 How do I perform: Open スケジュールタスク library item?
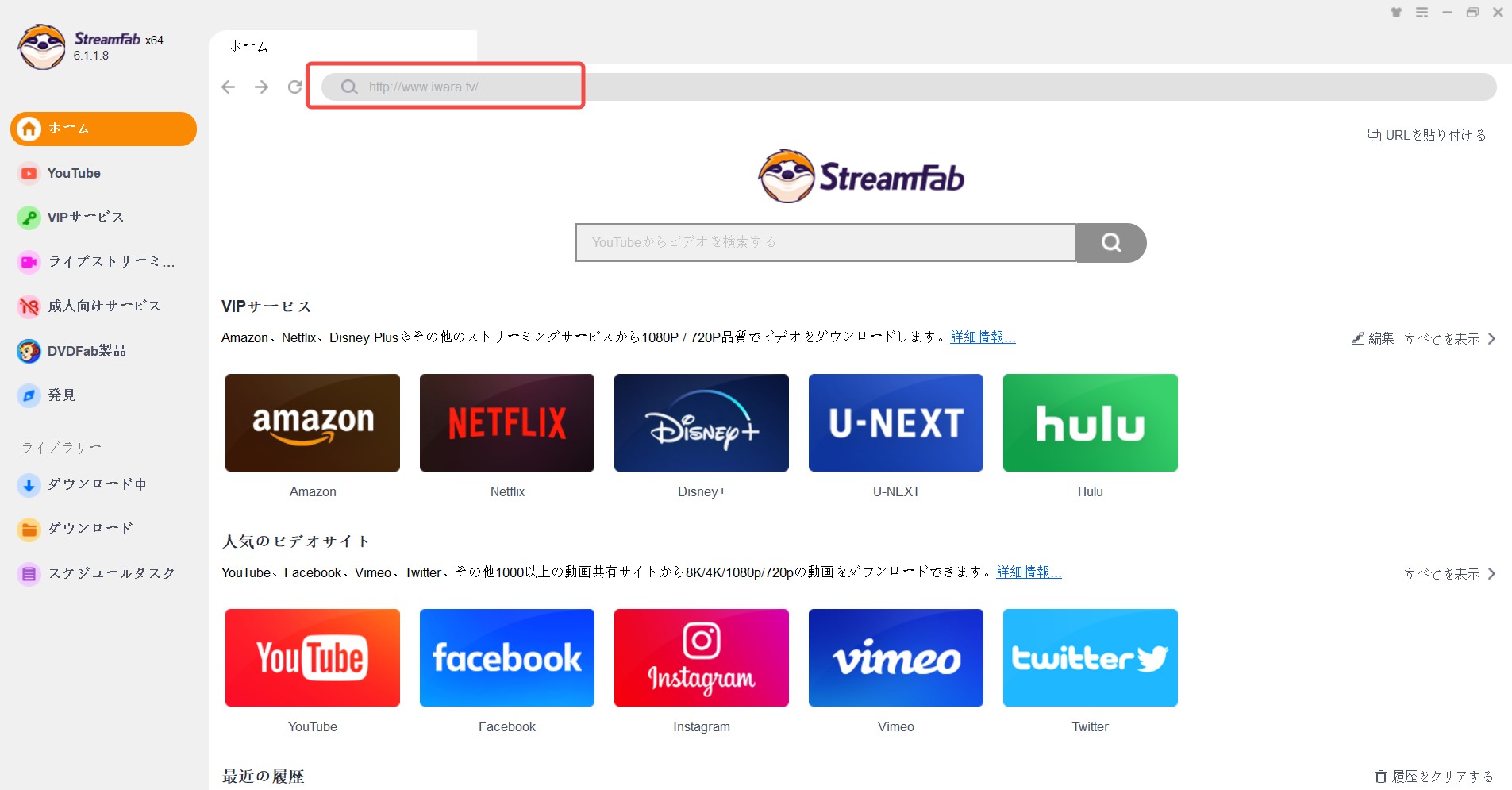click(x=103, y=574)
